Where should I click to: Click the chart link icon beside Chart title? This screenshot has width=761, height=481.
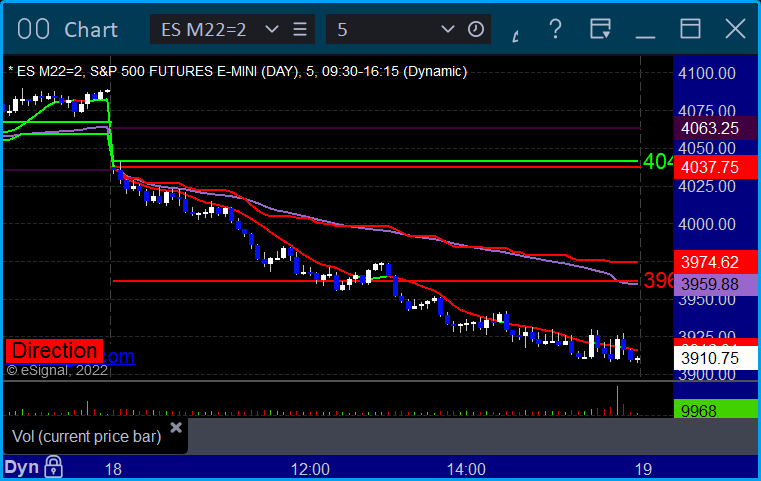point(33,29)
